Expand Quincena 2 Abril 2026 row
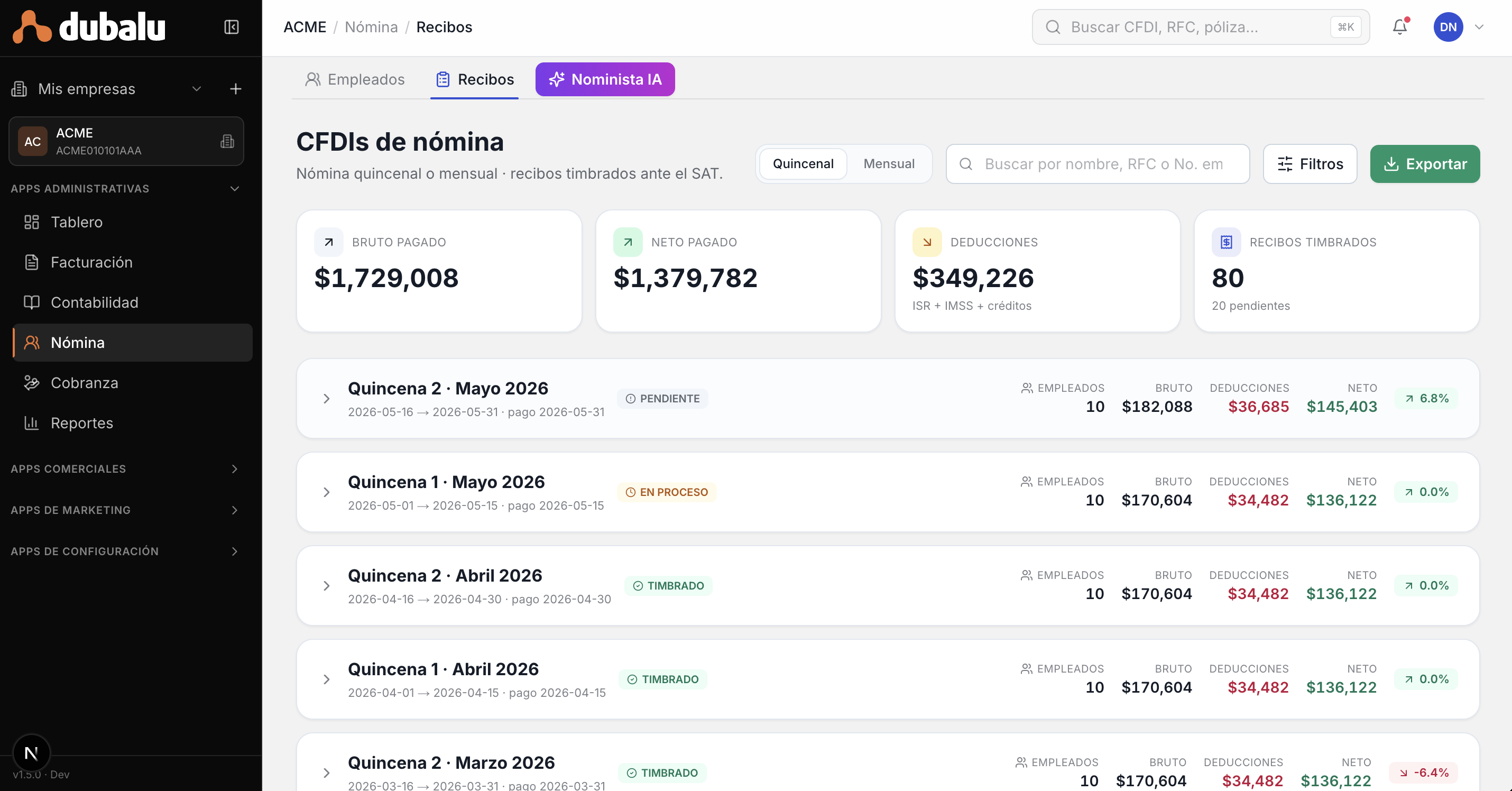Viewport: 1512px width, 791px height. [326, 585]
